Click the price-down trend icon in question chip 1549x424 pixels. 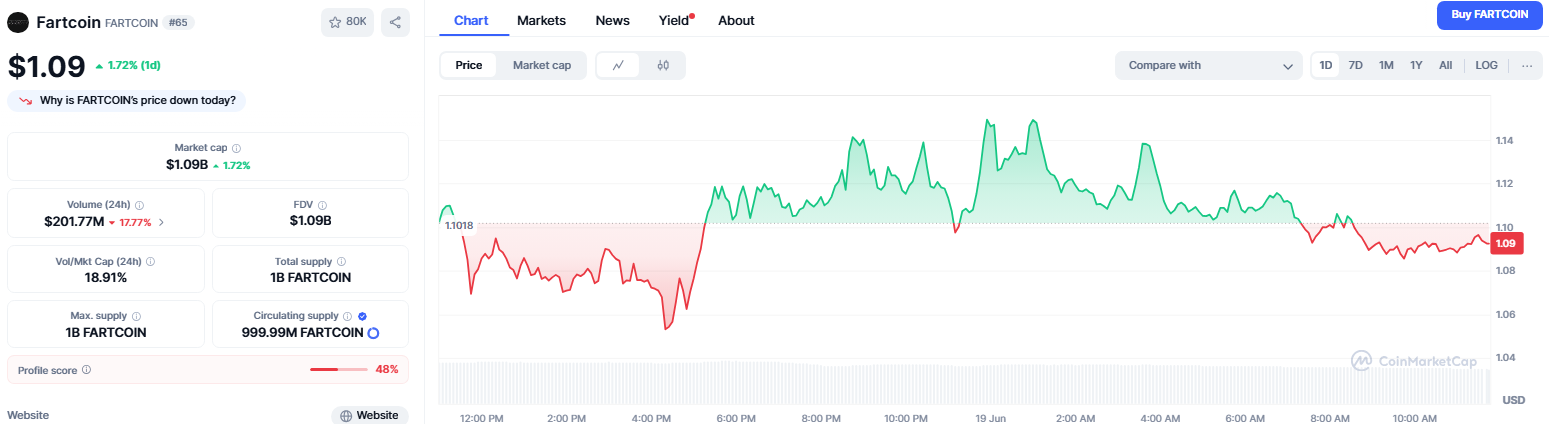coord(26,101)
